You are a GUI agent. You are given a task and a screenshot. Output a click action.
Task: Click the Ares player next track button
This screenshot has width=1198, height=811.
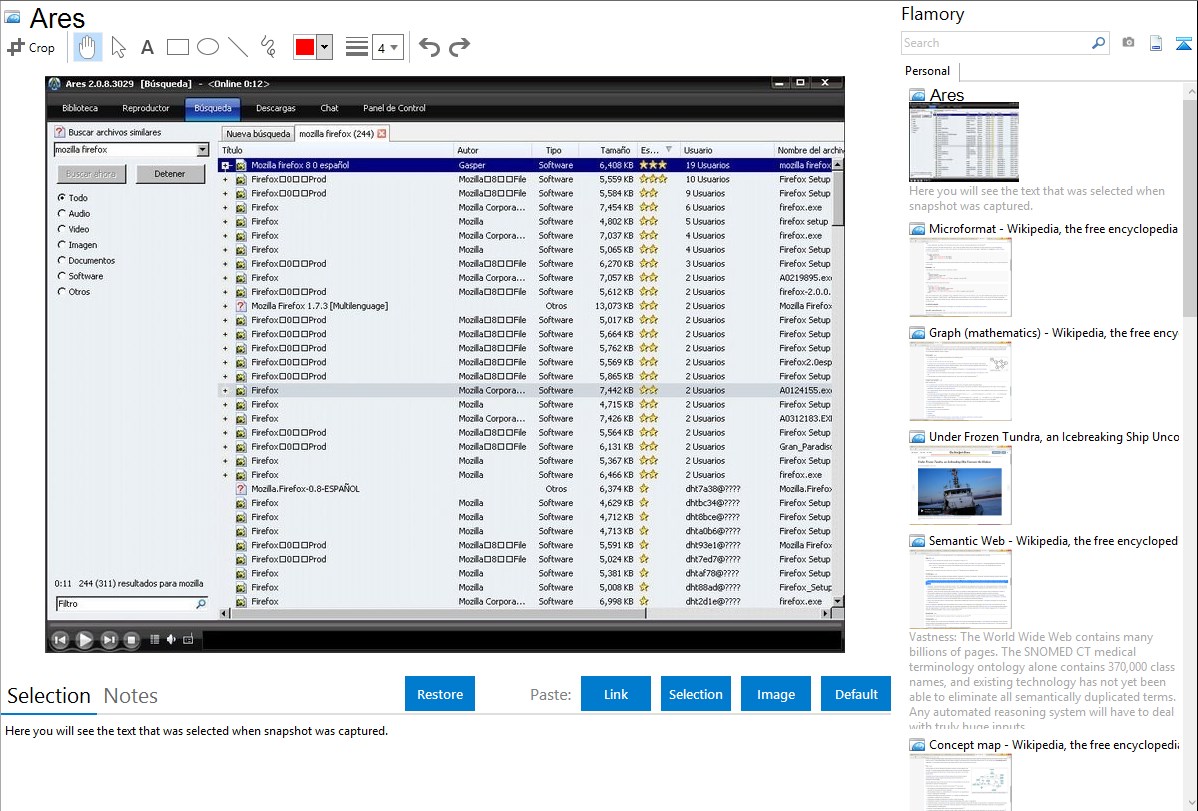pos(109,640)
